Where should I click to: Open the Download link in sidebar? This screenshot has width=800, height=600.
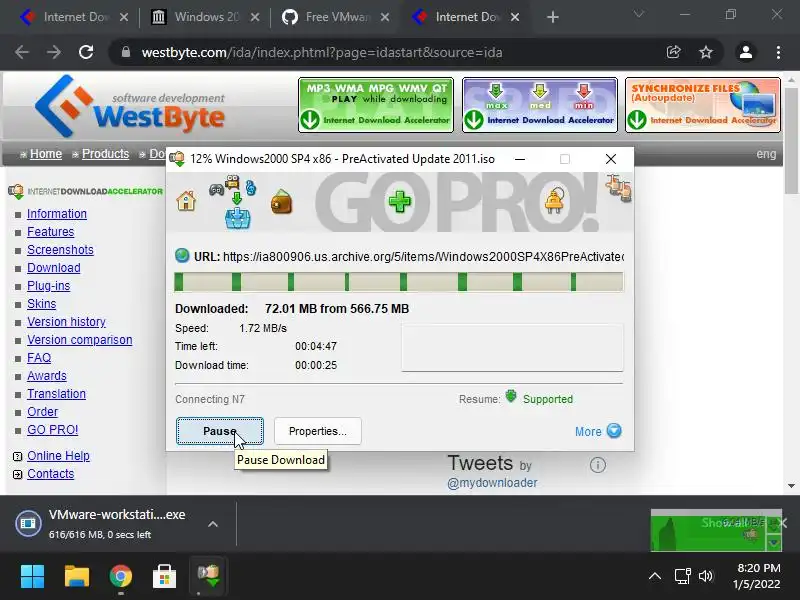54,268
